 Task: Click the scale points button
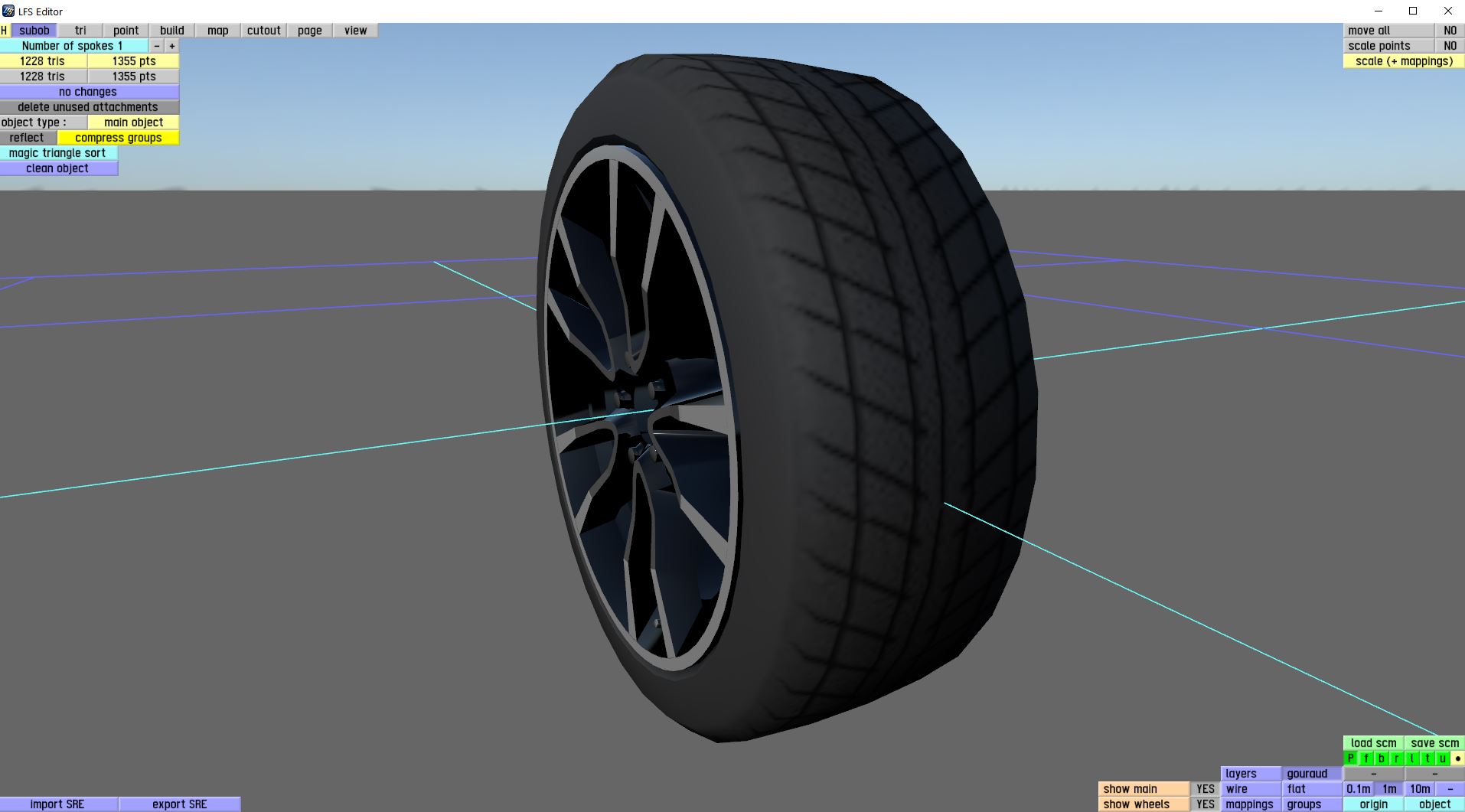click(x=1389, y=46)
